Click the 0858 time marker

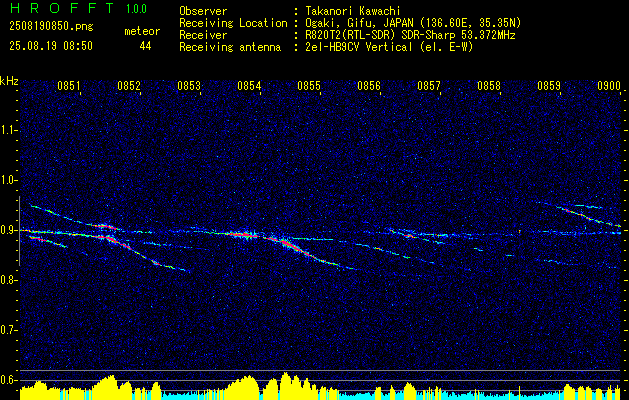point(489,86)
